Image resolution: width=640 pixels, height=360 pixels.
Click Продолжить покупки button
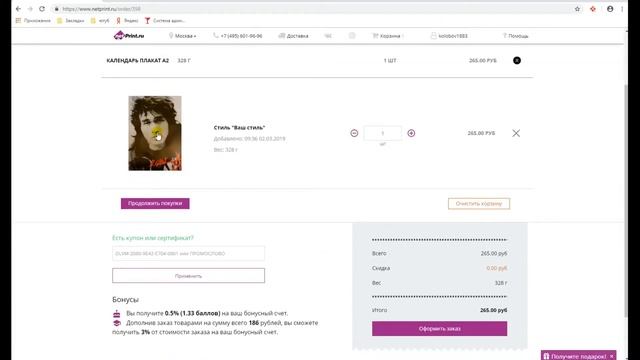click(155, 203)
